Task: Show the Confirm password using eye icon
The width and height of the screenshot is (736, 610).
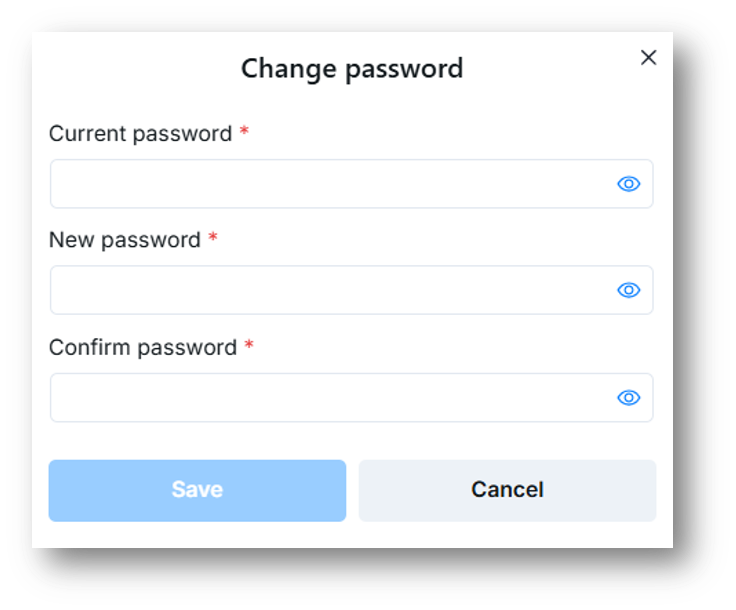Action: click(628, 398)
